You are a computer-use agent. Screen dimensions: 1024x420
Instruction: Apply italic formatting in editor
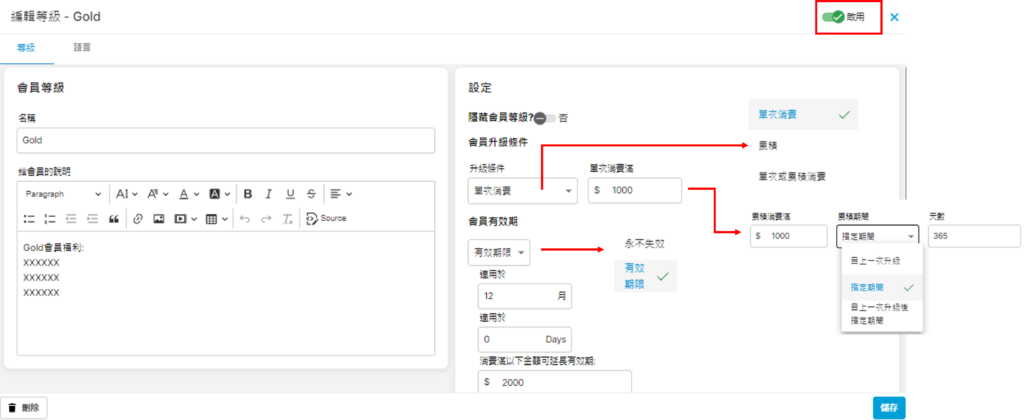[268, 194]
